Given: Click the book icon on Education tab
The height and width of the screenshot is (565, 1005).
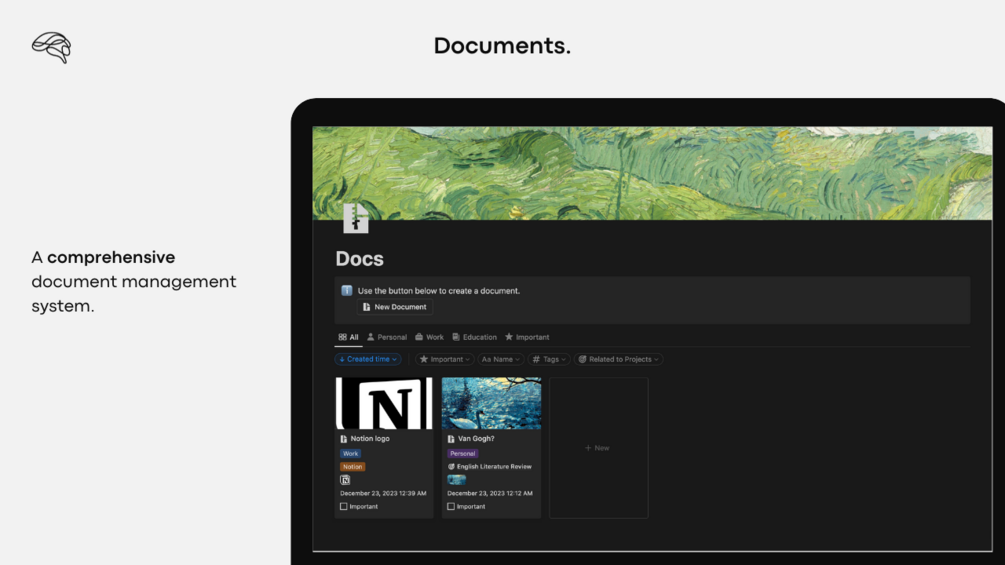Looking at the screenshot, I should [x=456, y=337].
